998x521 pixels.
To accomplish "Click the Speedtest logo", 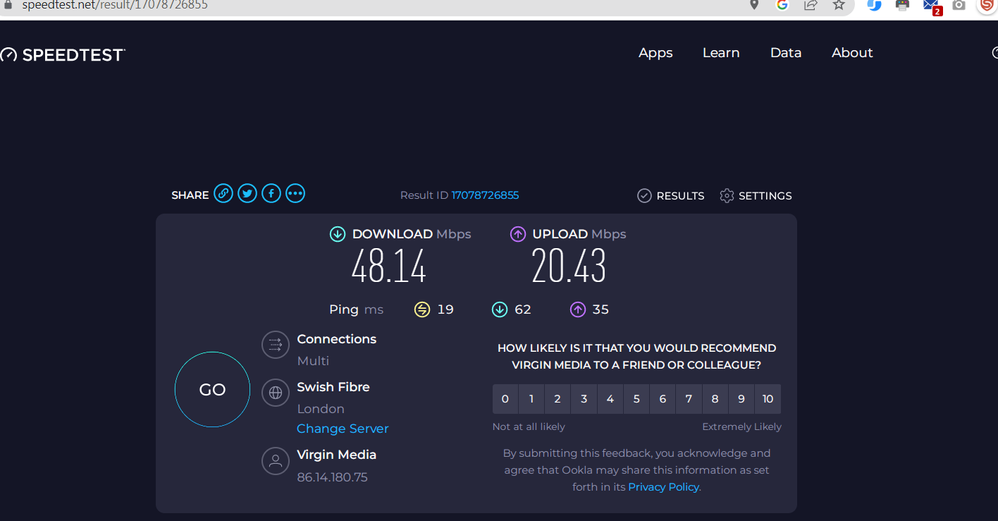I will pyautogui.click(x=62, y=55).
